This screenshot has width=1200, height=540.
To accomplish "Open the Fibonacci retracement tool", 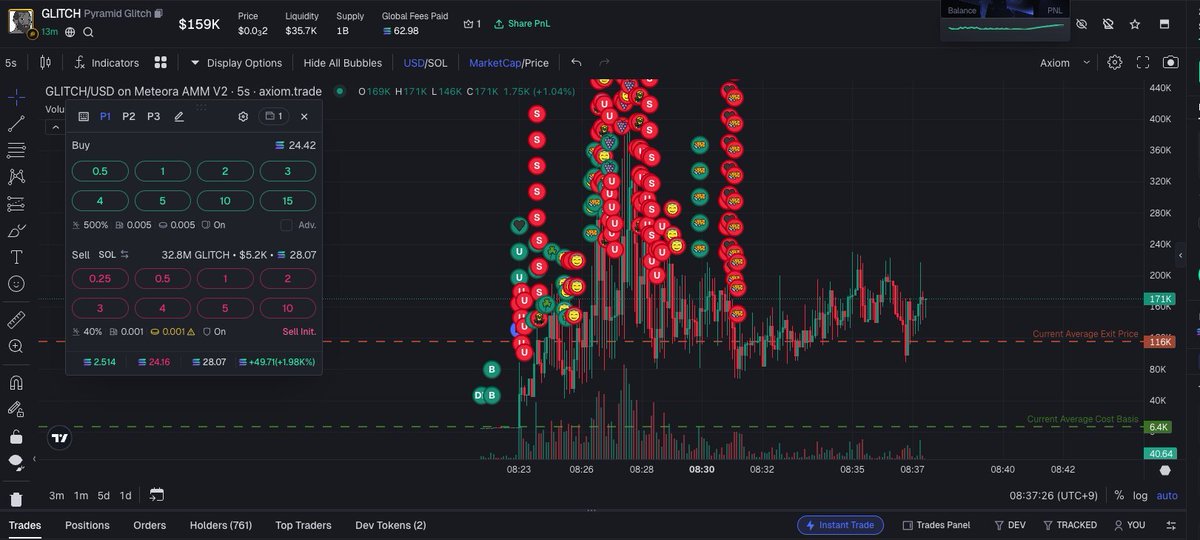I will coord(16,151).
